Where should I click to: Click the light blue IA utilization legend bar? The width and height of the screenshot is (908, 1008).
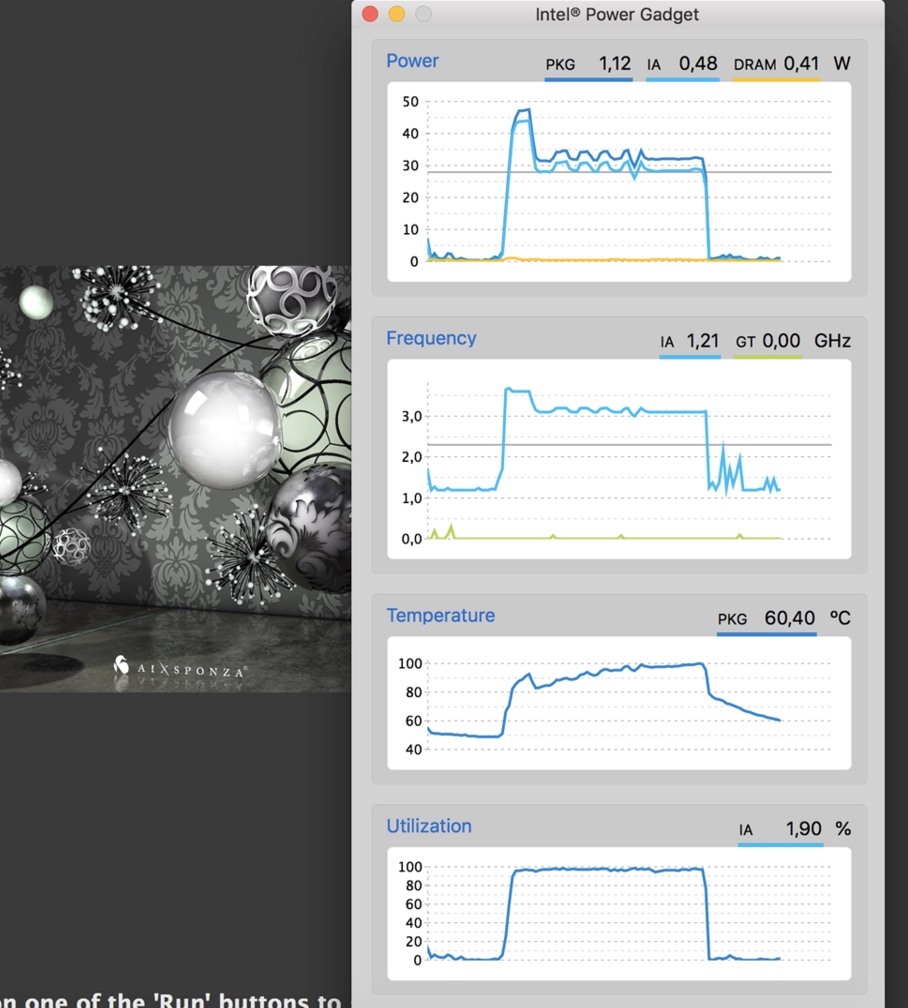(781, 845)
